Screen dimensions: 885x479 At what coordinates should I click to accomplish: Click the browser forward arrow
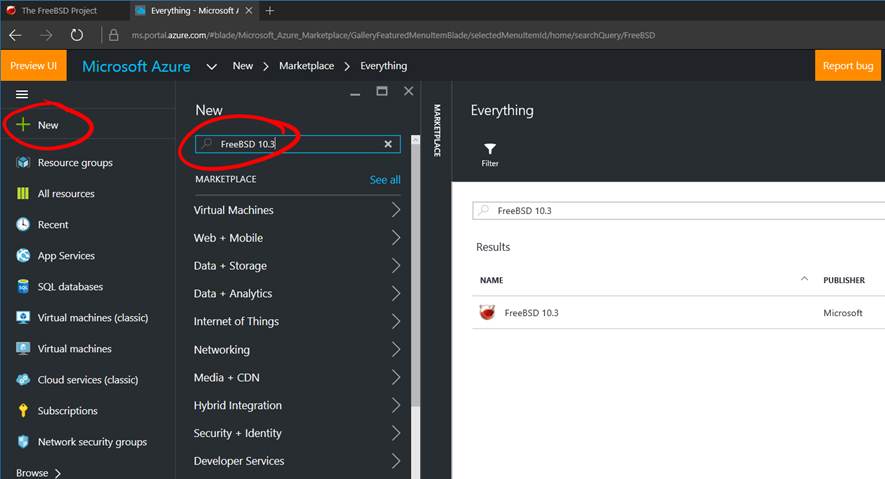click(x=46, y=35)
